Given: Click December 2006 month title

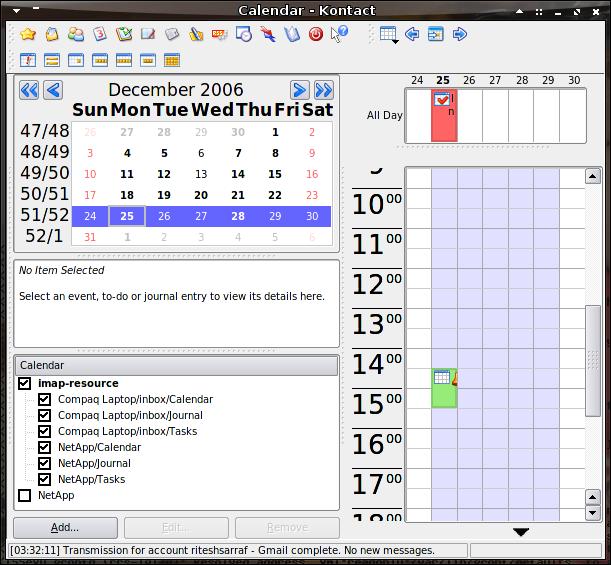Looking at the screenshot, I should pos(176,90).
